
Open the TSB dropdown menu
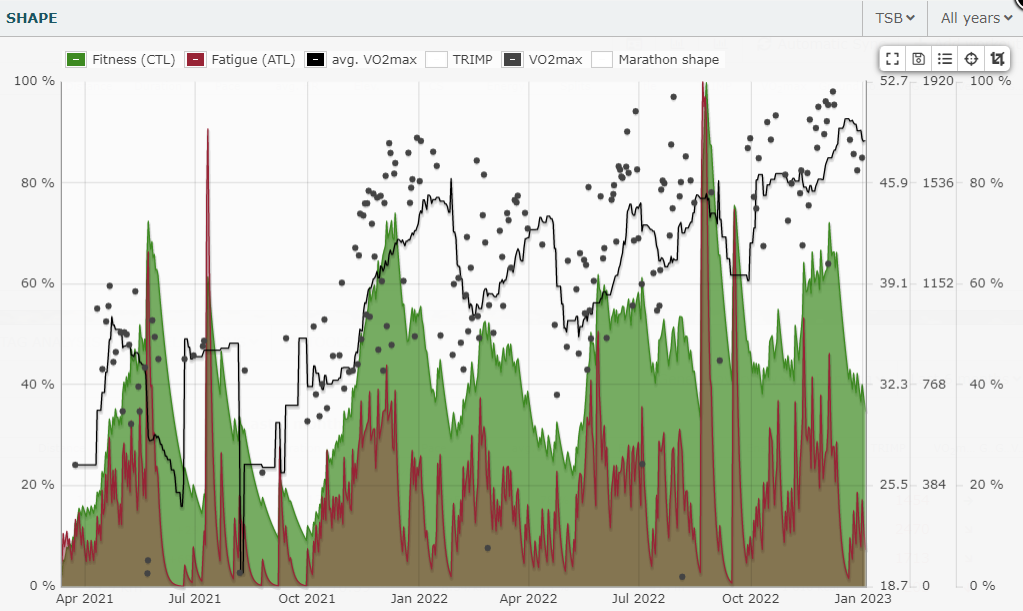(x=895, y=18)
